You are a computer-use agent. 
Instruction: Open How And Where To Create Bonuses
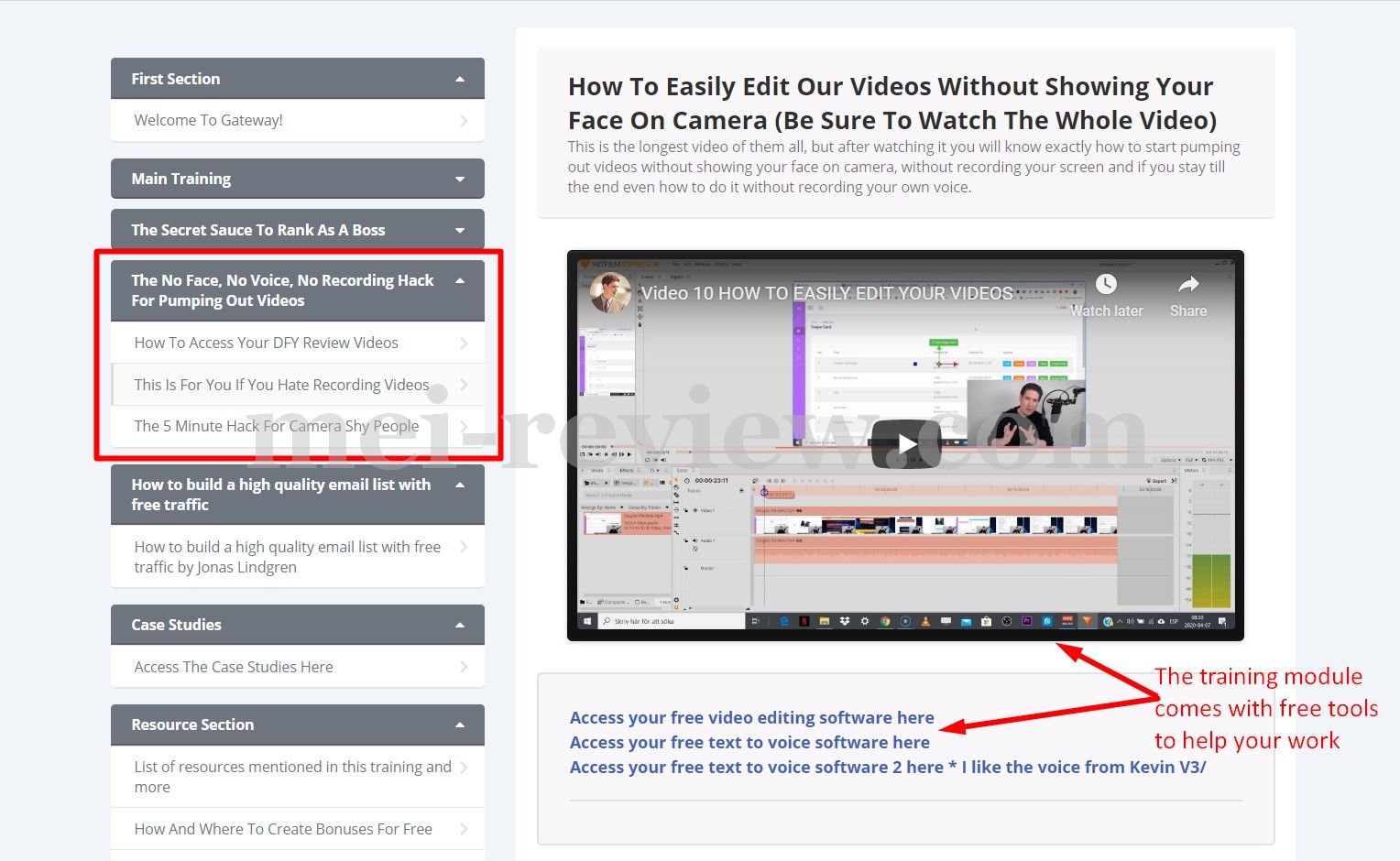283,829
